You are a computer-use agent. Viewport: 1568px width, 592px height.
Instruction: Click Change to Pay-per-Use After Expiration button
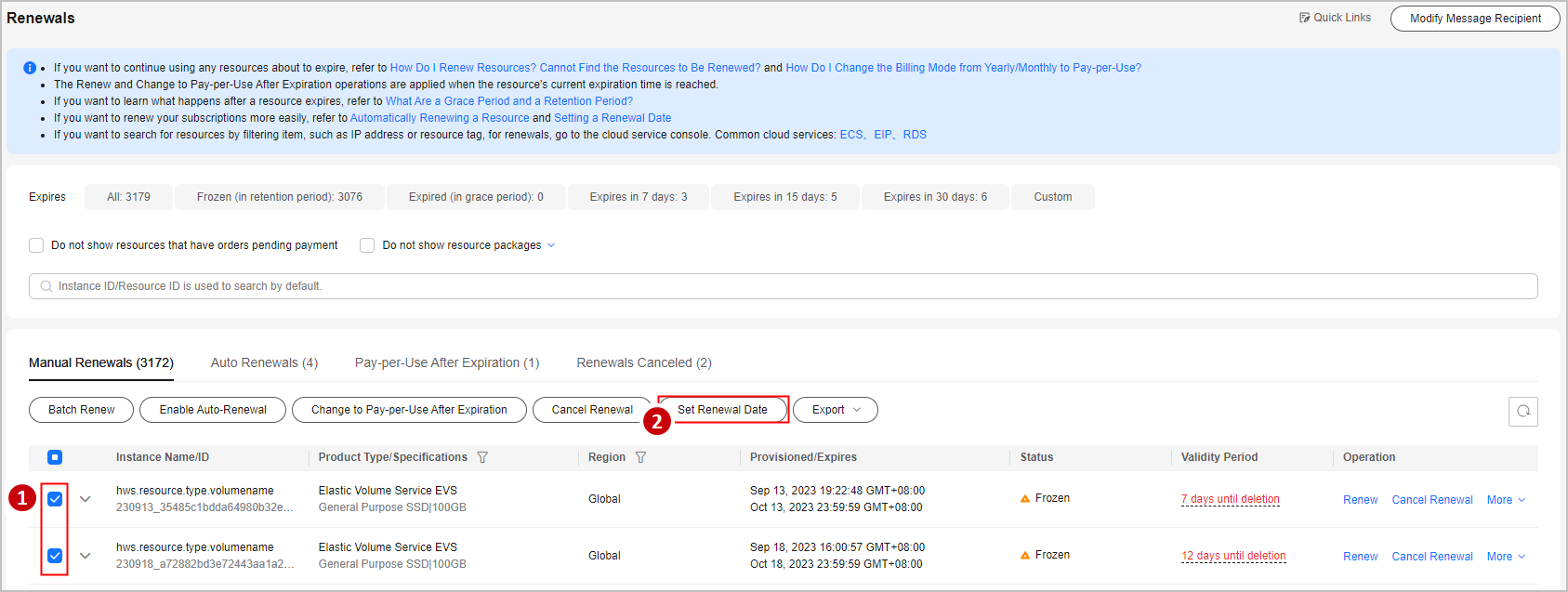click(409, 410)
